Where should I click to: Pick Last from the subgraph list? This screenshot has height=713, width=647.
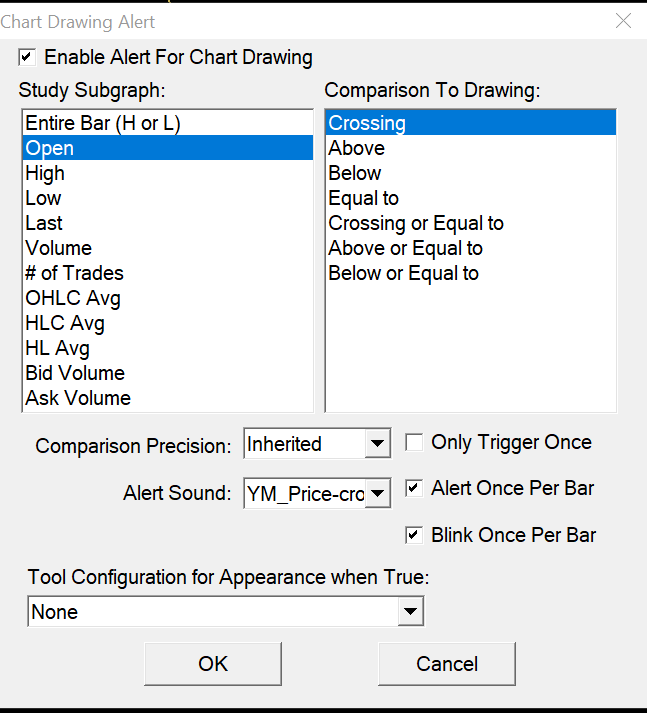click(x=44, y=223)
